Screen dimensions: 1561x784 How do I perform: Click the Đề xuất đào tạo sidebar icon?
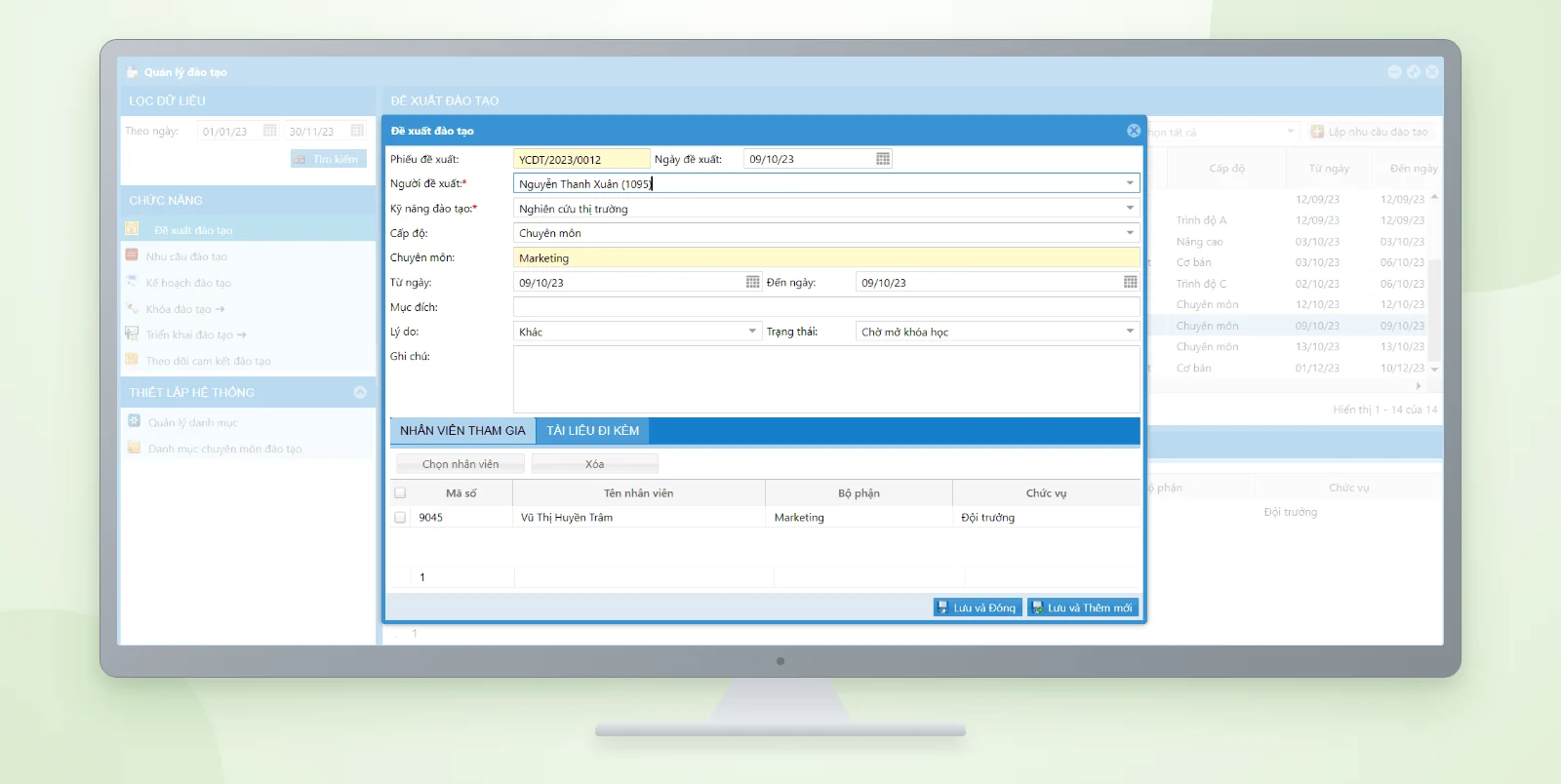tap(132, 228)
